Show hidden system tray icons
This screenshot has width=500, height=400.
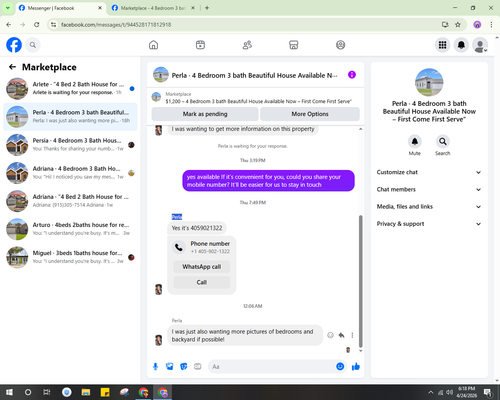tap(430, 392)
